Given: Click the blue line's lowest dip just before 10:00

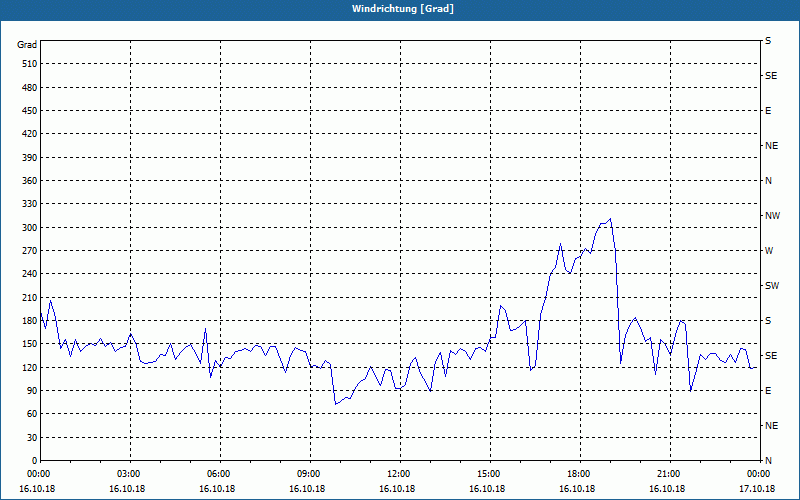Looking at the screenshot, I should click(x=335, y=405).
